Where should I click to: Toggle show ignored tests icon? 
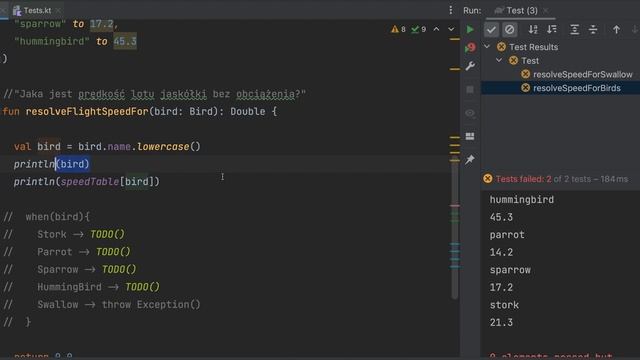(x=509, y=29)
